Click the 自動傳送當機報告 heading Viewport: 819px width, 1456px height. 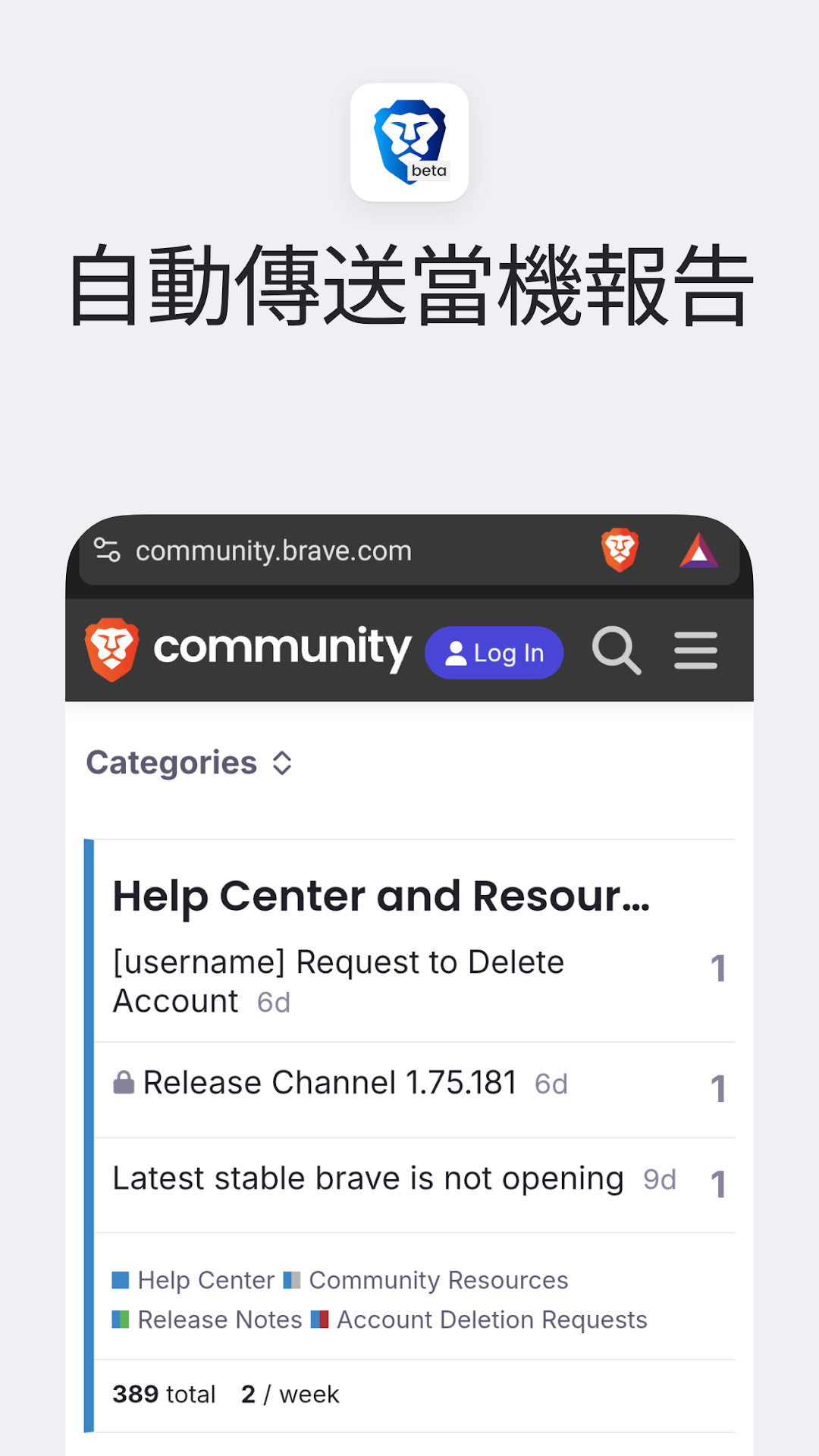pyautogui.click(x=411, y=286)
